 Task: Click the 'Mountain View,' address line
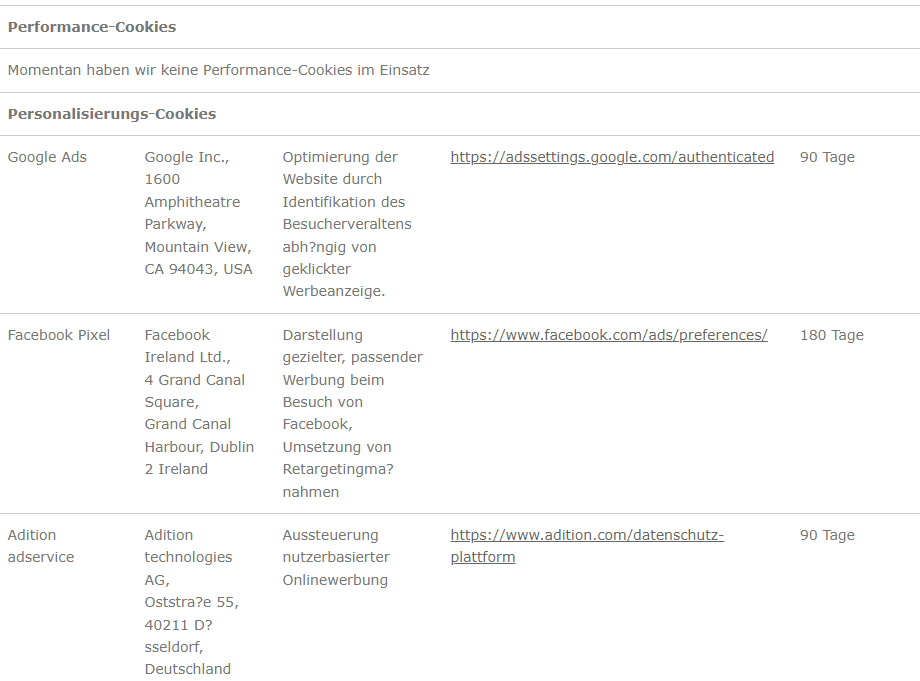pos(198,247)
